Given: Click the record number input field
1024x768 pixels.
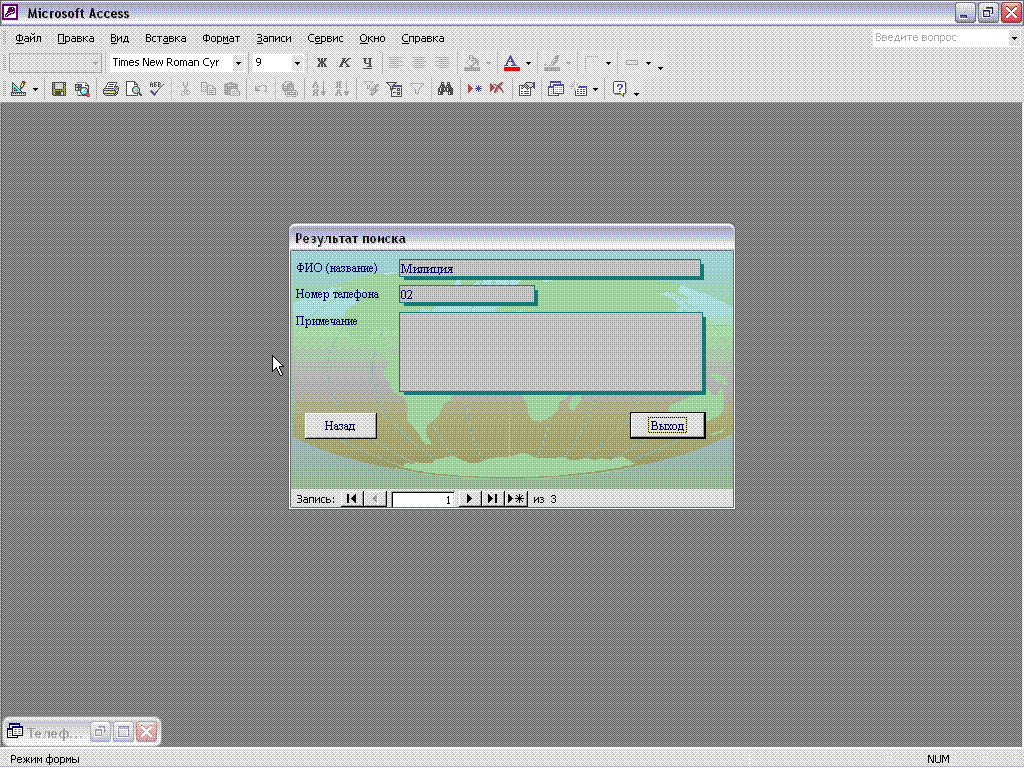Looking at the screenshot, I should click(x=423, y=499).
